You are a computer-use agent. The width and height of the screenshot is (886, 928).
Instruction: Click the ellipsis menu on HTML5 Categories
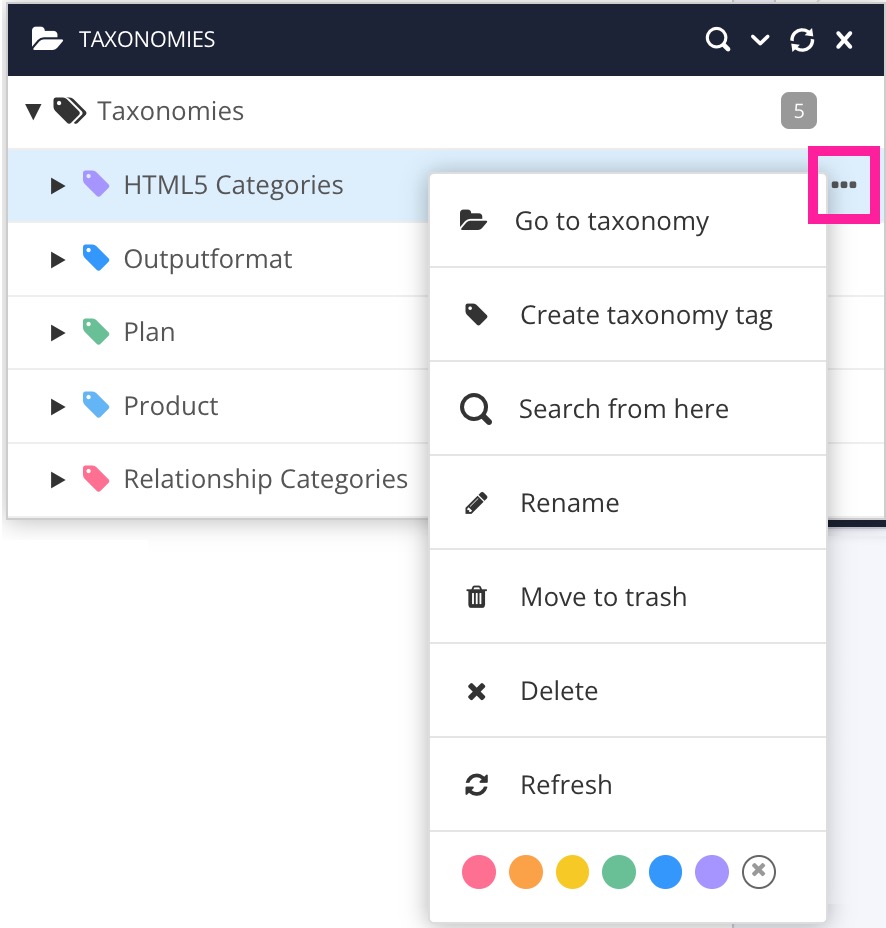844,184
